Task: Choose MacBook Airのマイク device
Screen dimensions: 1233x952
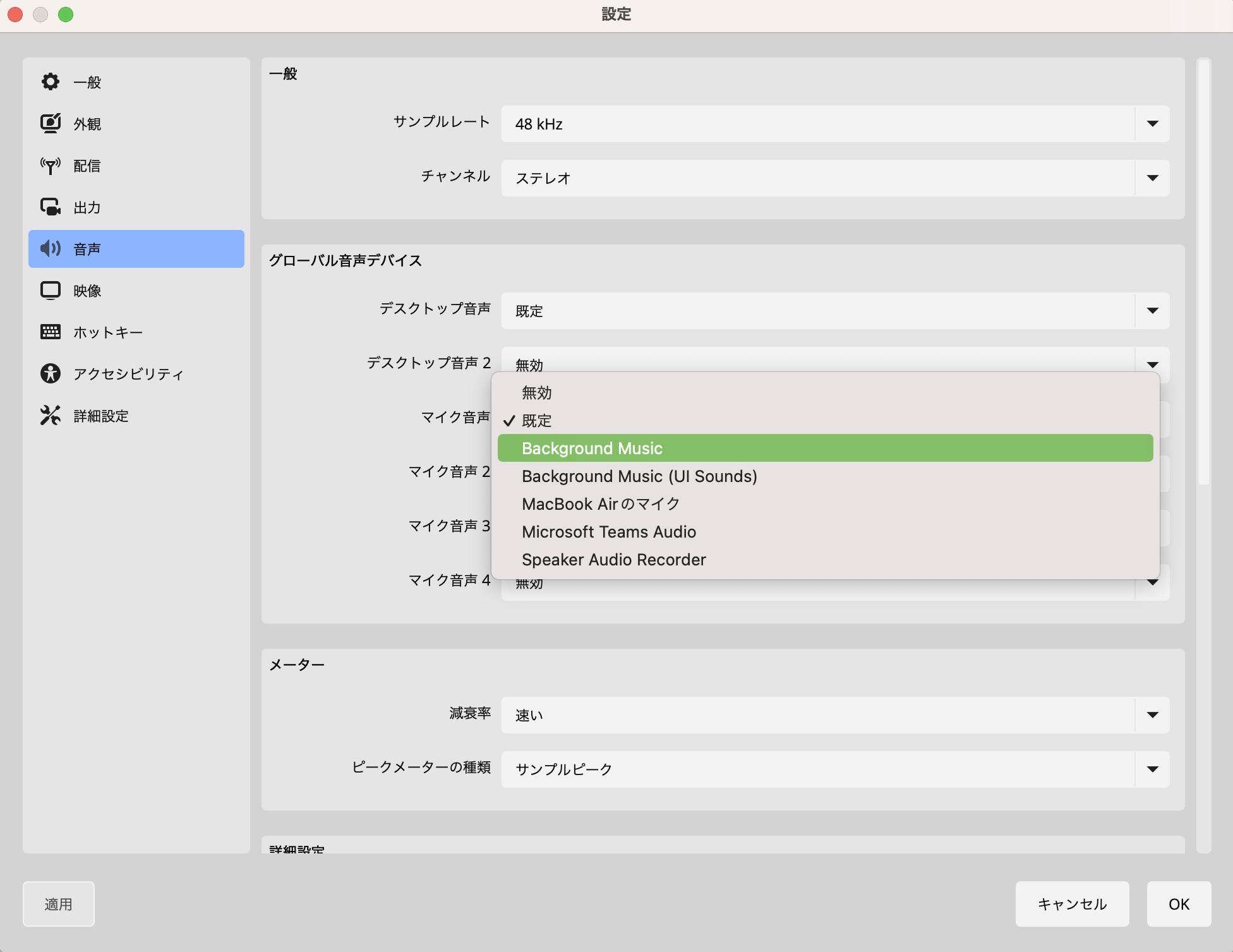Action: [826, 503]
